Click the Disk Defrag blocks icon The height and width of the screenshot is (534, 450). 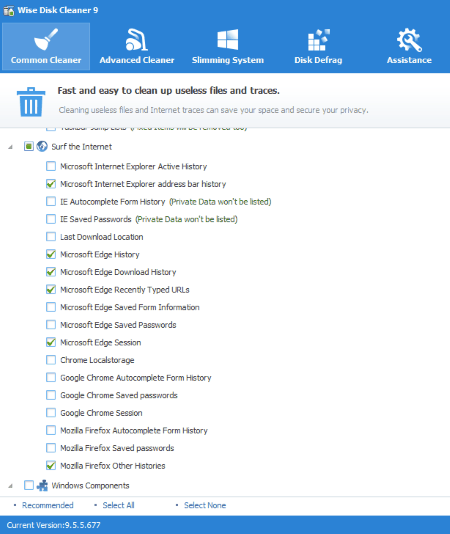click(x=319, y=40)
